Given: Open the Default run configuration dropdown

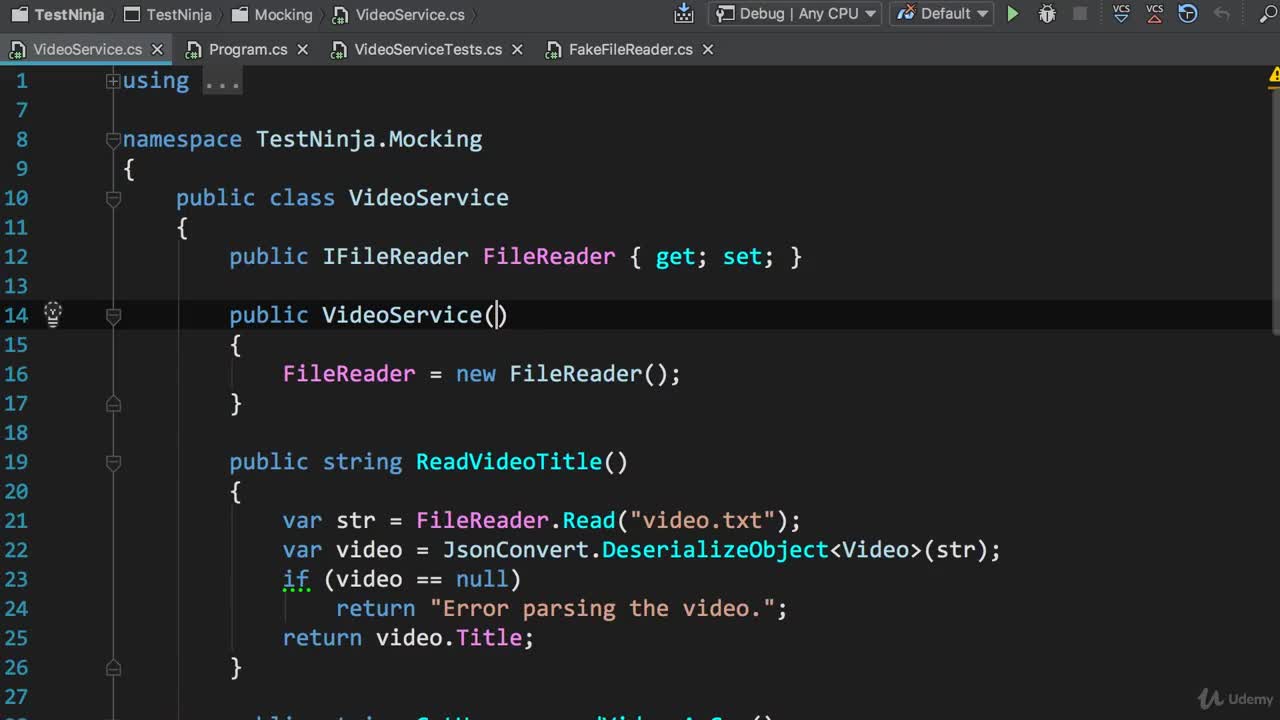Looking at the screenshot, I should tap(942, 14).
